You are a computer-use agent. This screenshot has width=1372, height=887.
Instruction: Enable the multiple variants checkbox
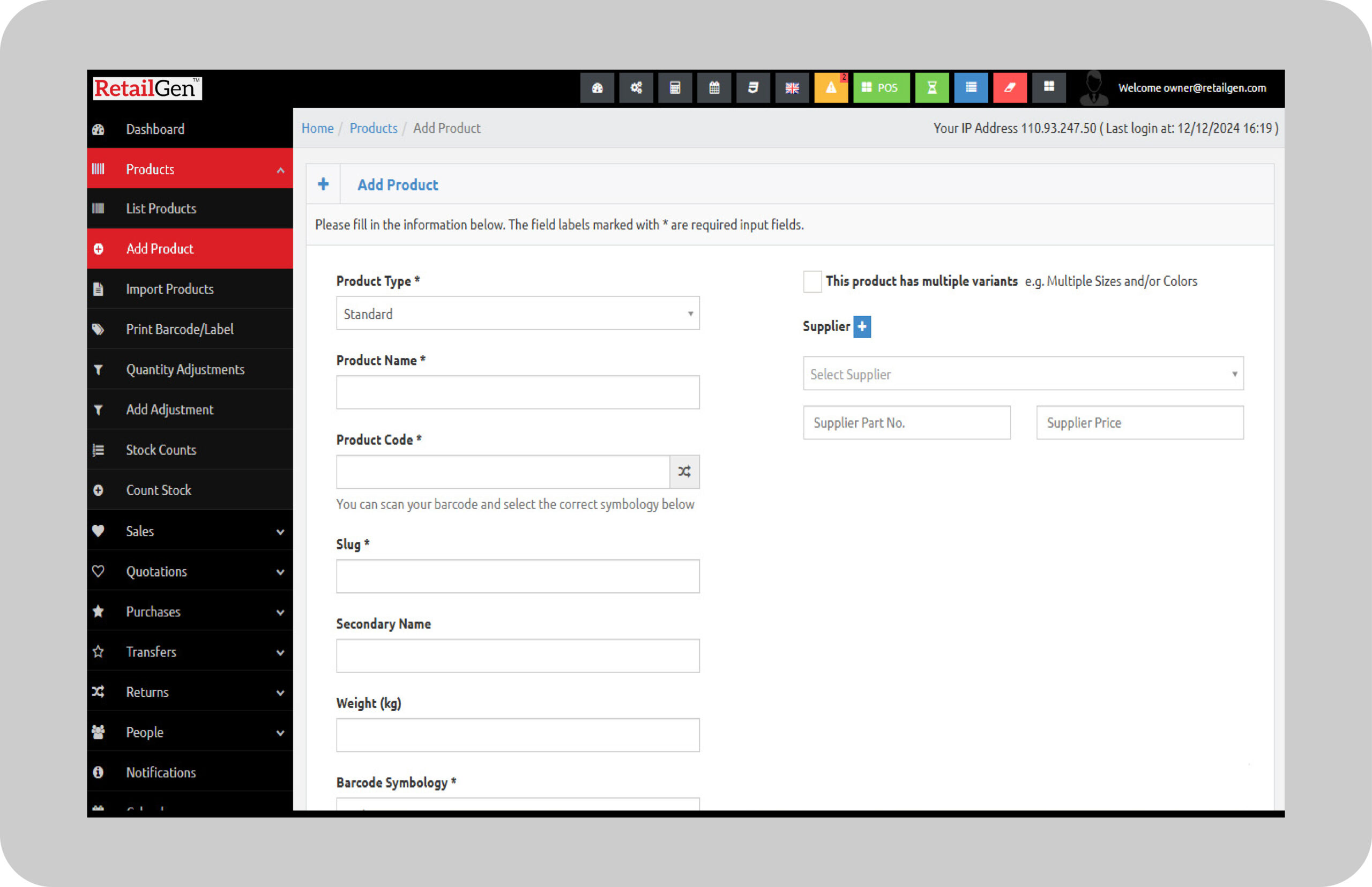[812, 282]
